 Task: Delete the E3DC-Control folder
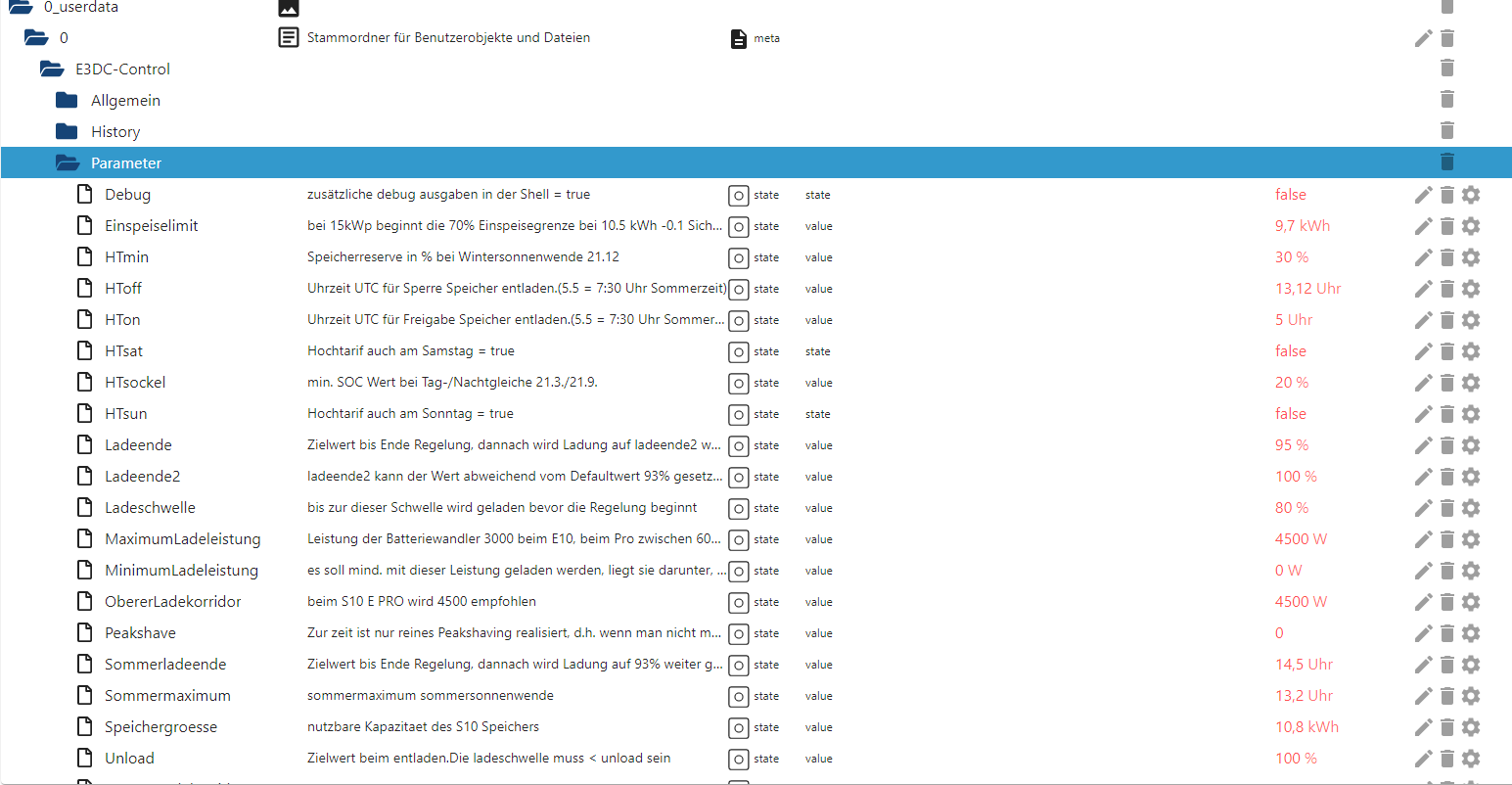click(1447, 68)
